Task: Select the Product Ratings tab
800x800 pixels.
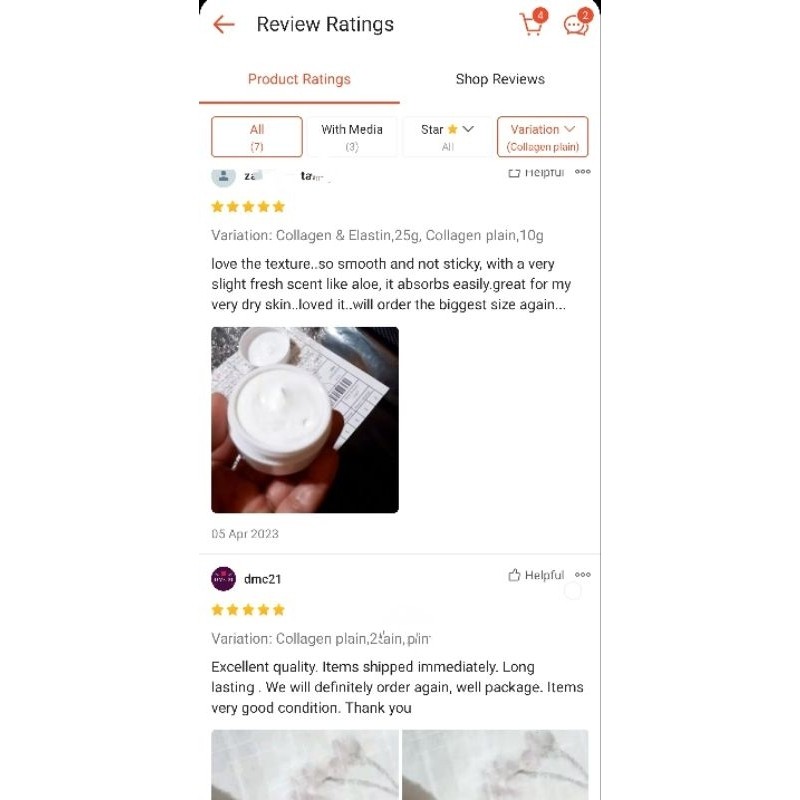Action: click(299, 79)
